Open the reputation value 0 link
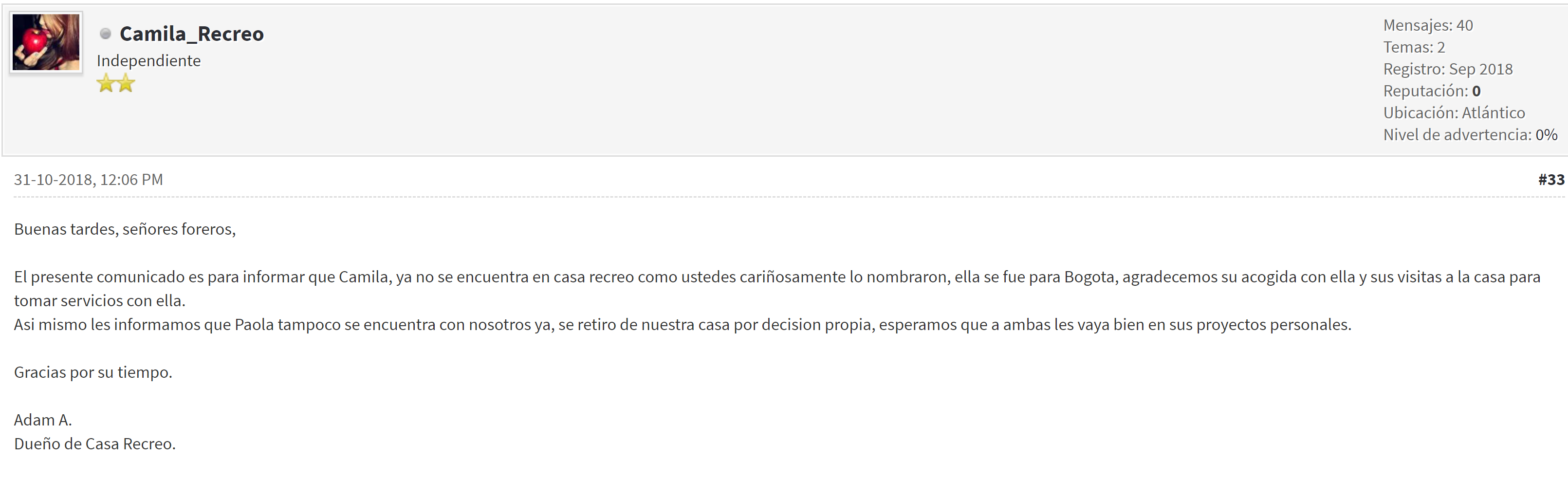The height and width of the screenshot is (480, 1568). [1476, 91]
